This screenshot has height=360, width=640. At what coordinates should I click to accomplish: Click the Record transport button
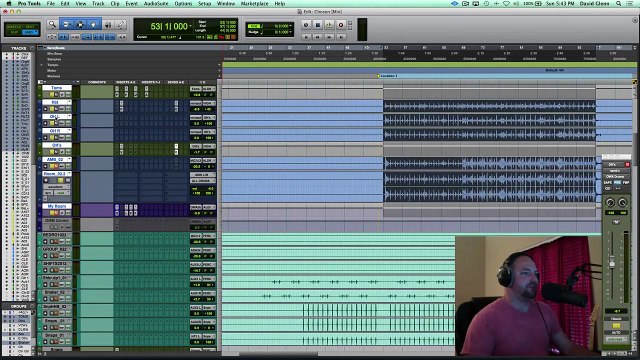point(341,25)
